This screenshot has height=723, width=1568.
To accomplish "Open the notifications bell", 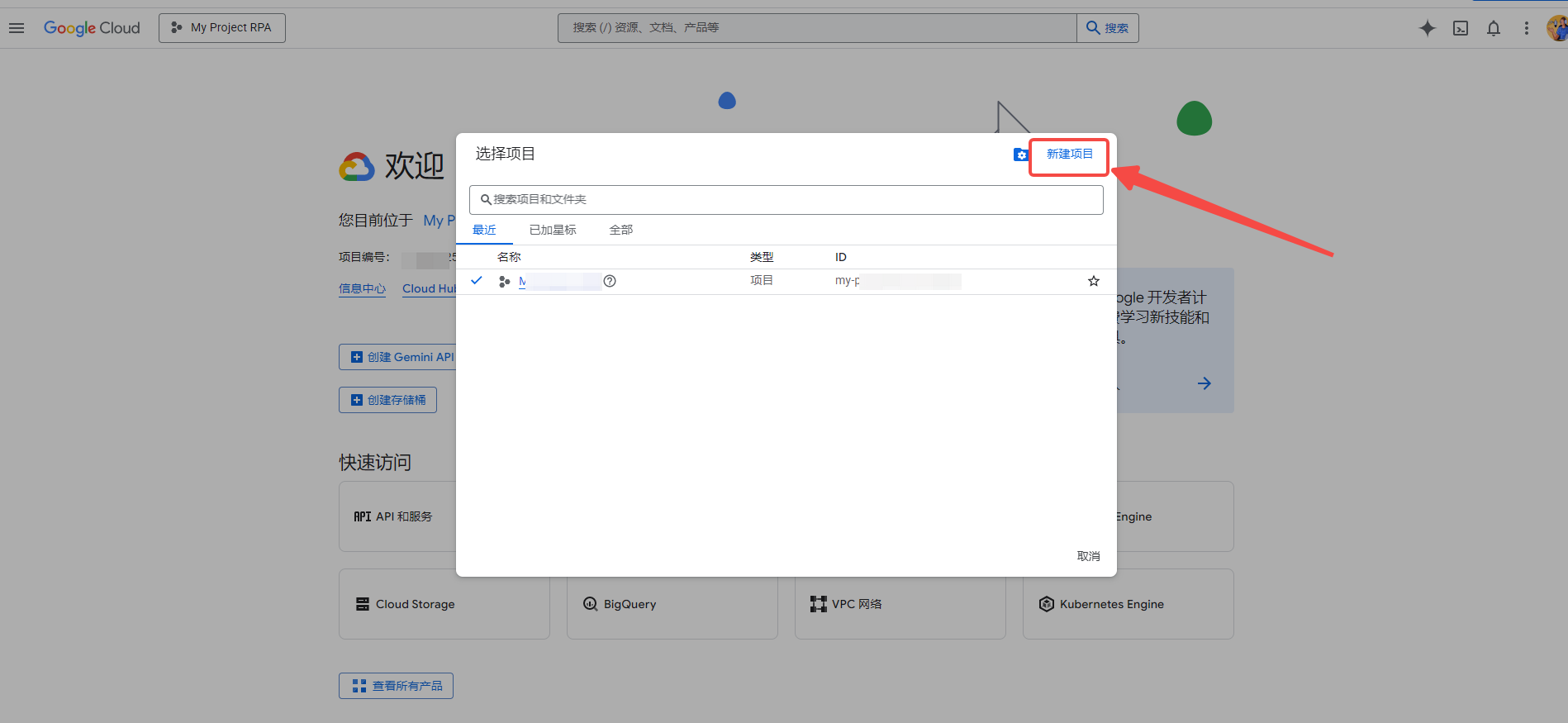I will point(1494,28).
